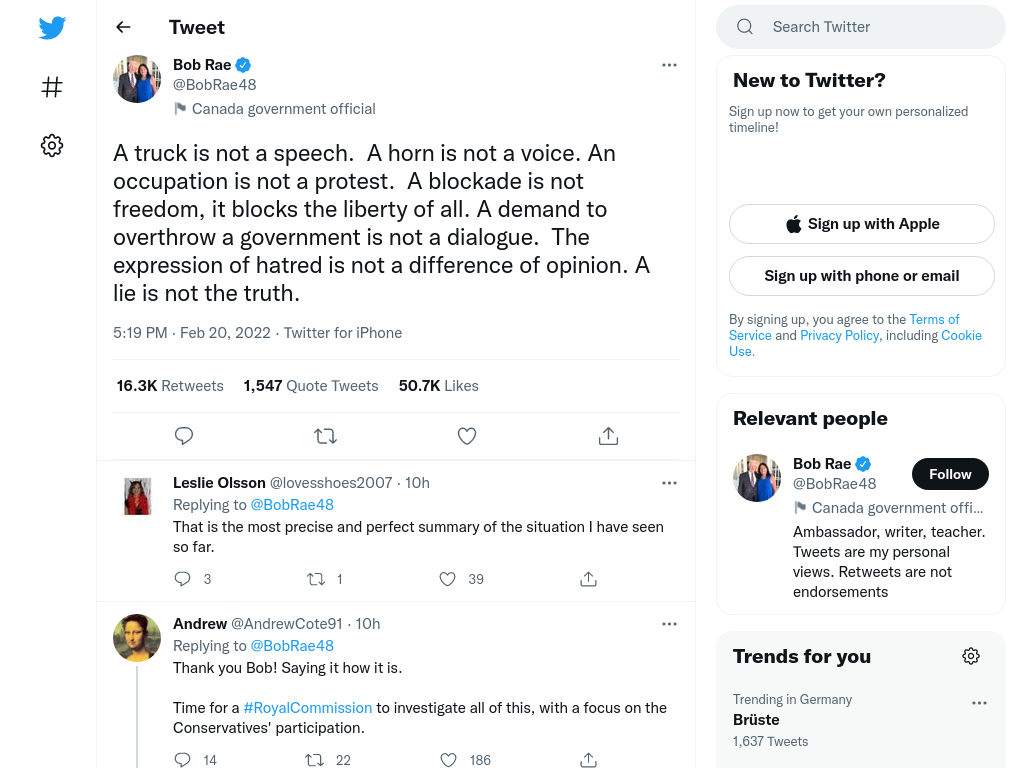Viewport: 1024px width, 768px height.
Task: Retweet Andrew's reply with 22 retweets
Action: point(315,760)
